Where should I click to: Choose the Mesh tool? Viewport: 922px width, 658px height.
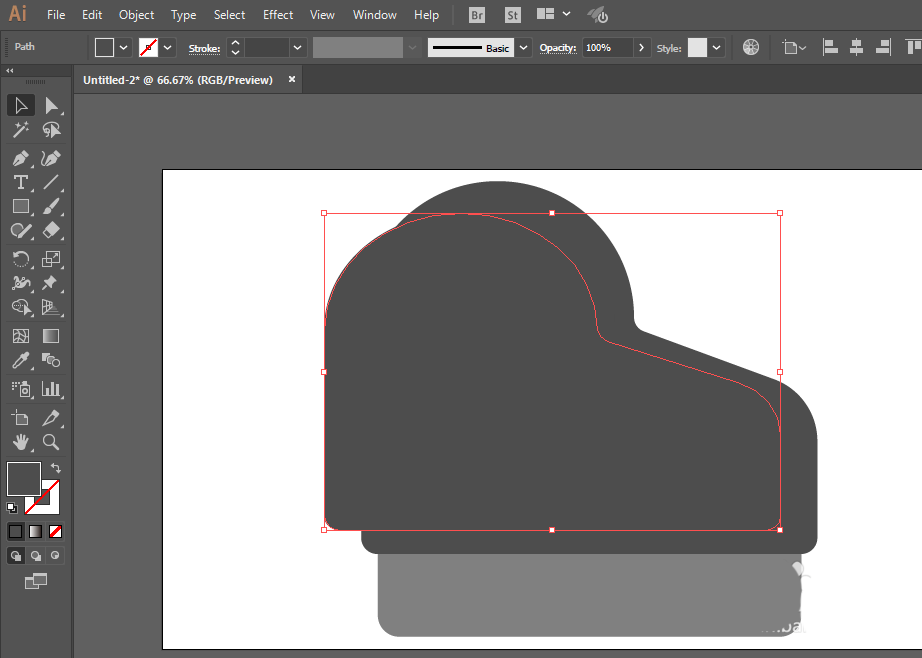(21, 336)
